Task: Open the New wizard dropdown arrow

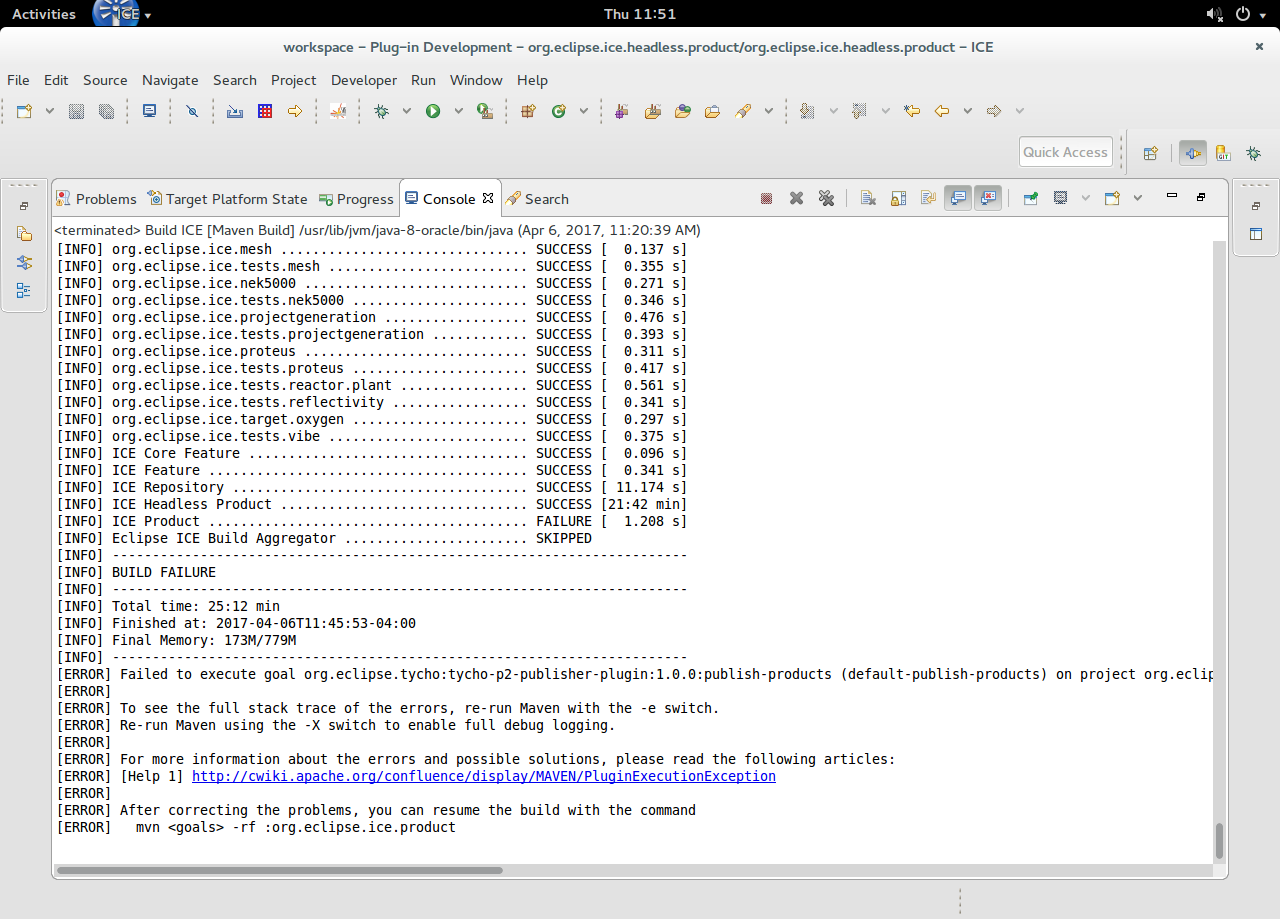Action: coord(49,111)
